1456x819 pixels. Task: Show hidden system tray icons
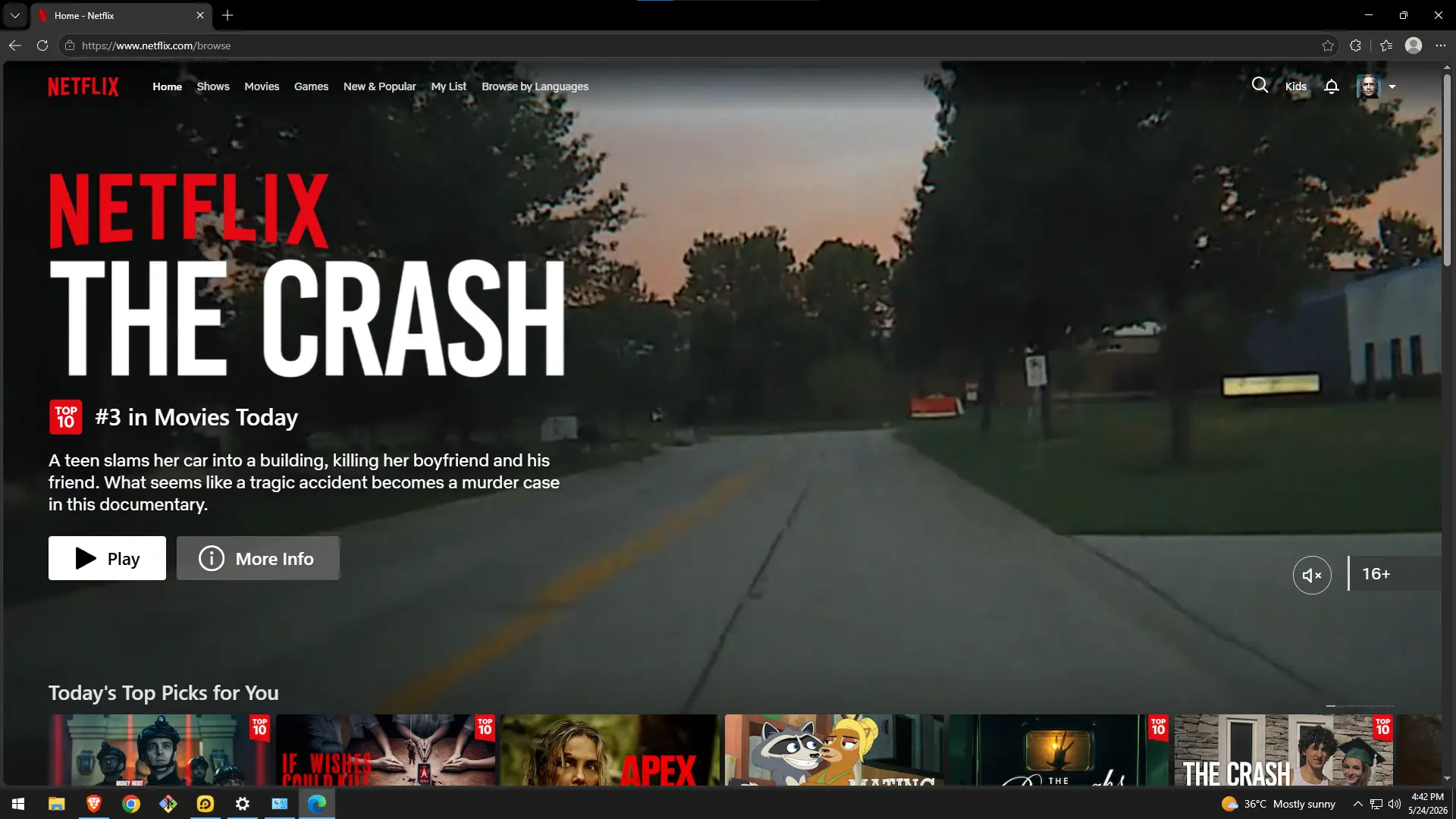pyautogui.click(x=1357, y=804)
